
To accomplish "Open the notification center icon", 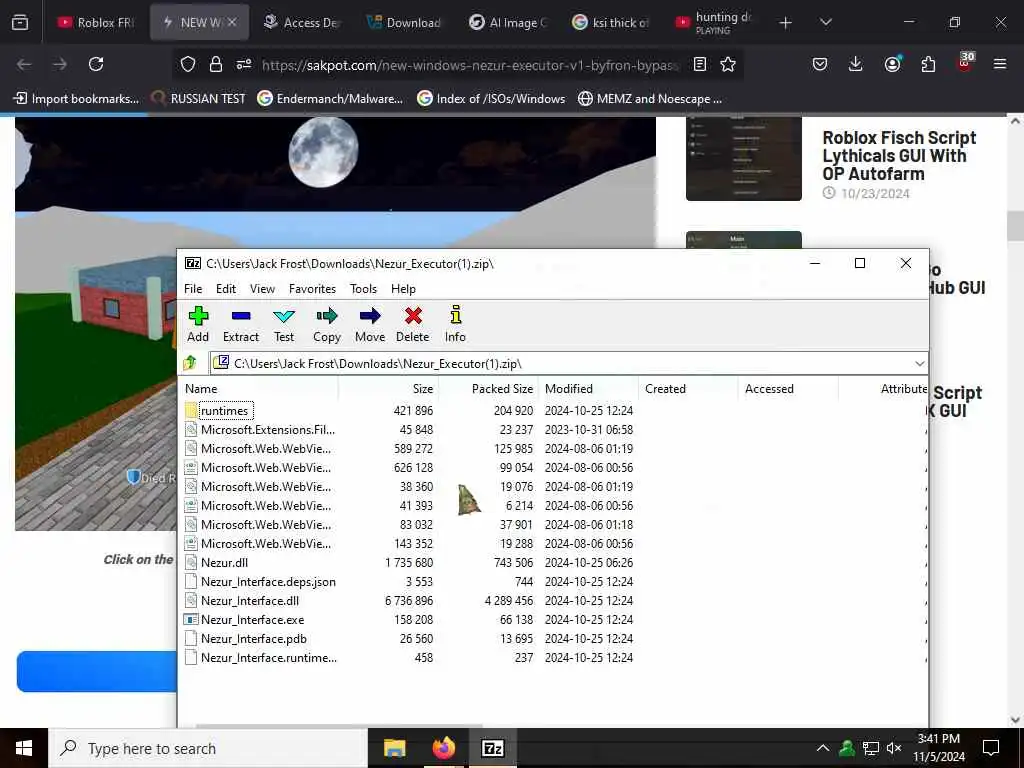I will point(991,748).
